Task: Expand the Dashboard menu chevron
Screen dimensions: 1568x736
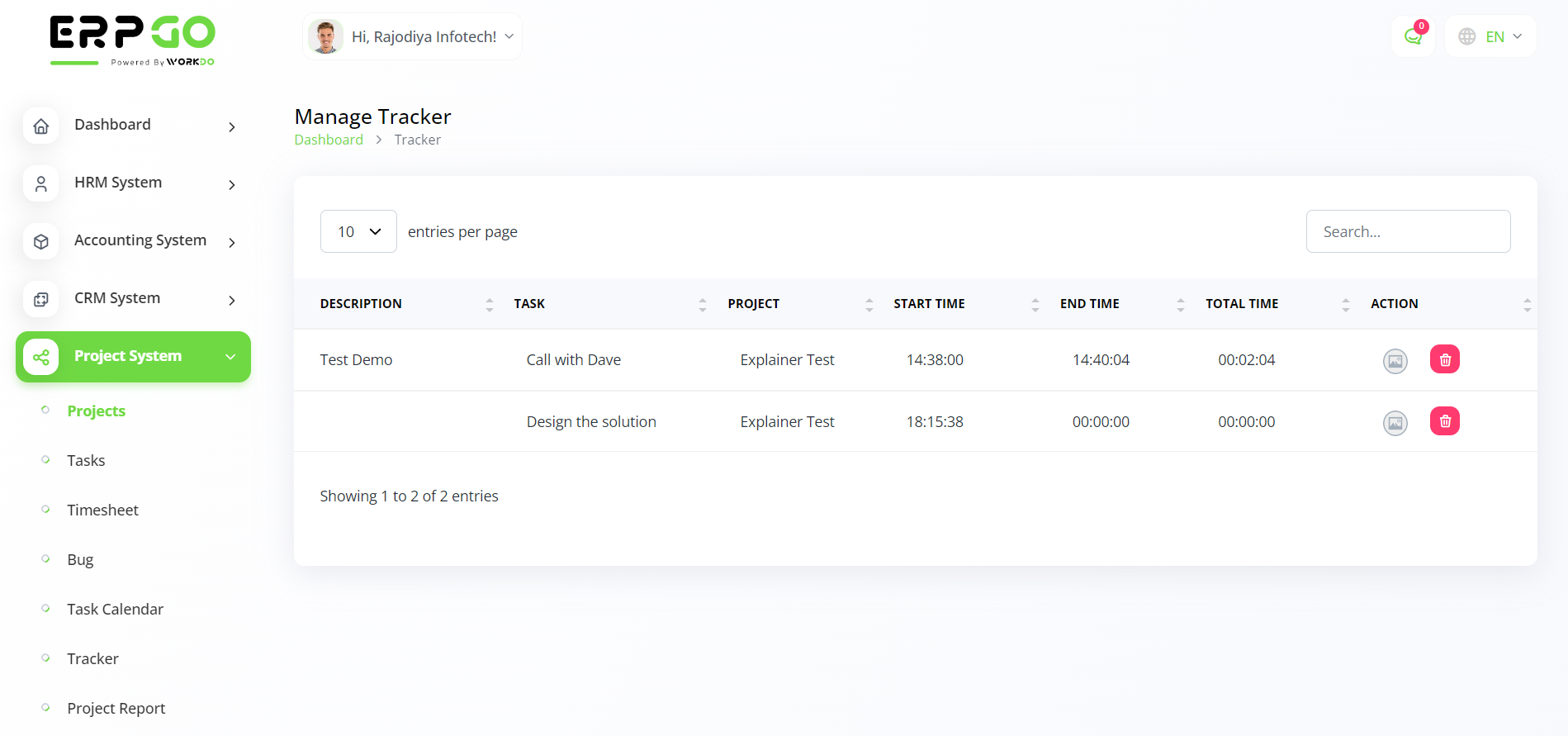Action: point(232,126)
